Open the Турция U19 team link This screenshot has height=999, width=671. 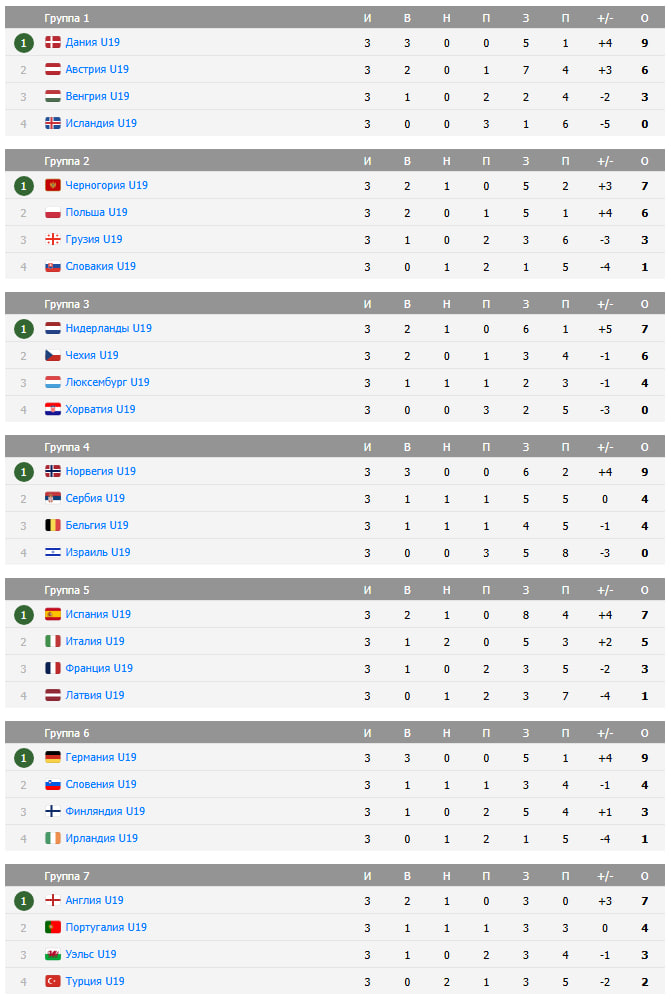coord(95,981)
